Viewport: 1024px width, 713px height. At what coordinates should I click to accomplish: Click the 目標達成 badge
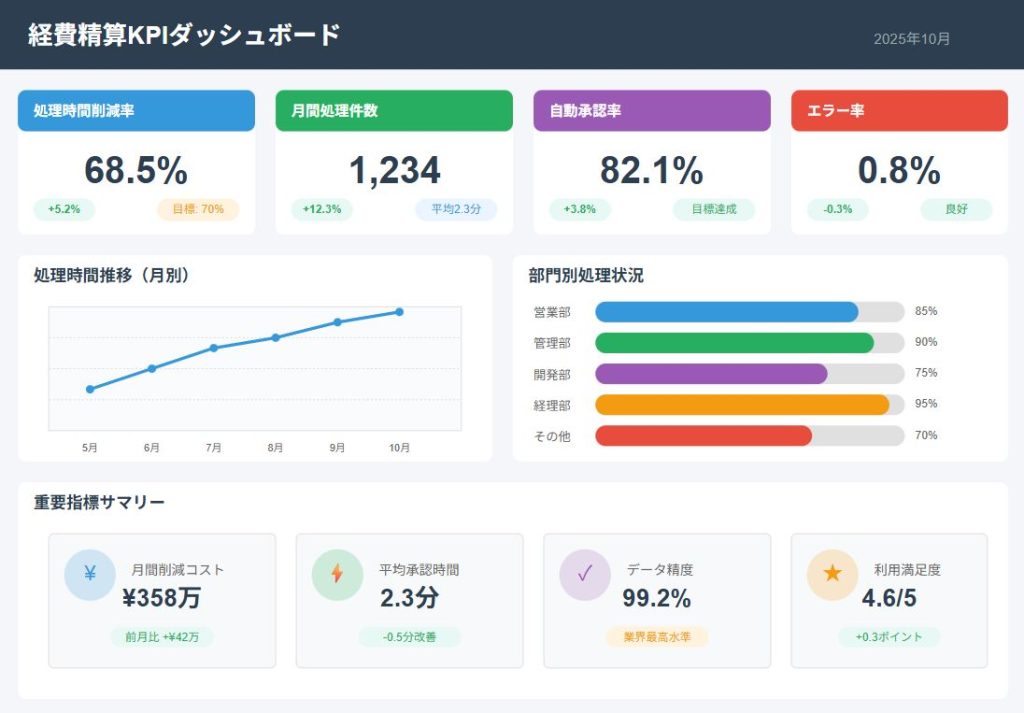(714, 210)
